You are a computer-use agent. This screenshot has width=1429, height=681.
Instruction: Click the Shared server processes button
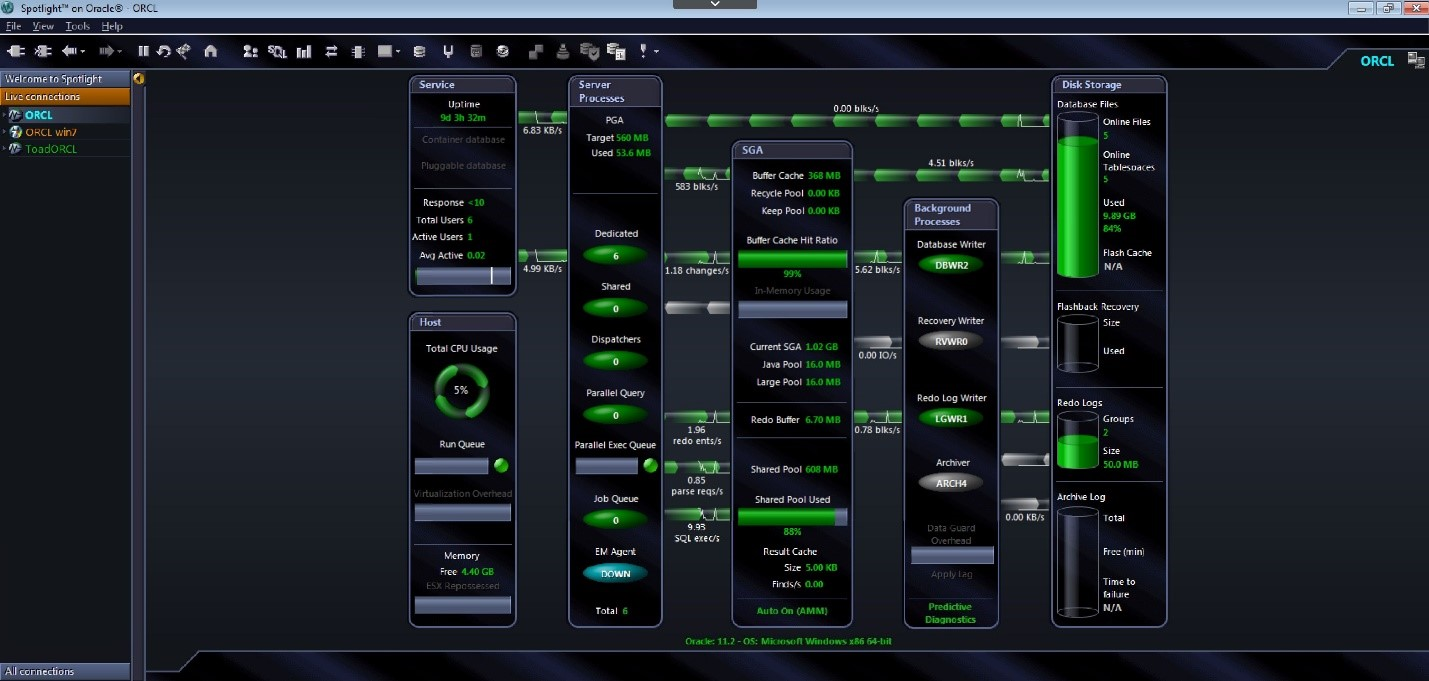pyautogui.click(x=616, y=308)
